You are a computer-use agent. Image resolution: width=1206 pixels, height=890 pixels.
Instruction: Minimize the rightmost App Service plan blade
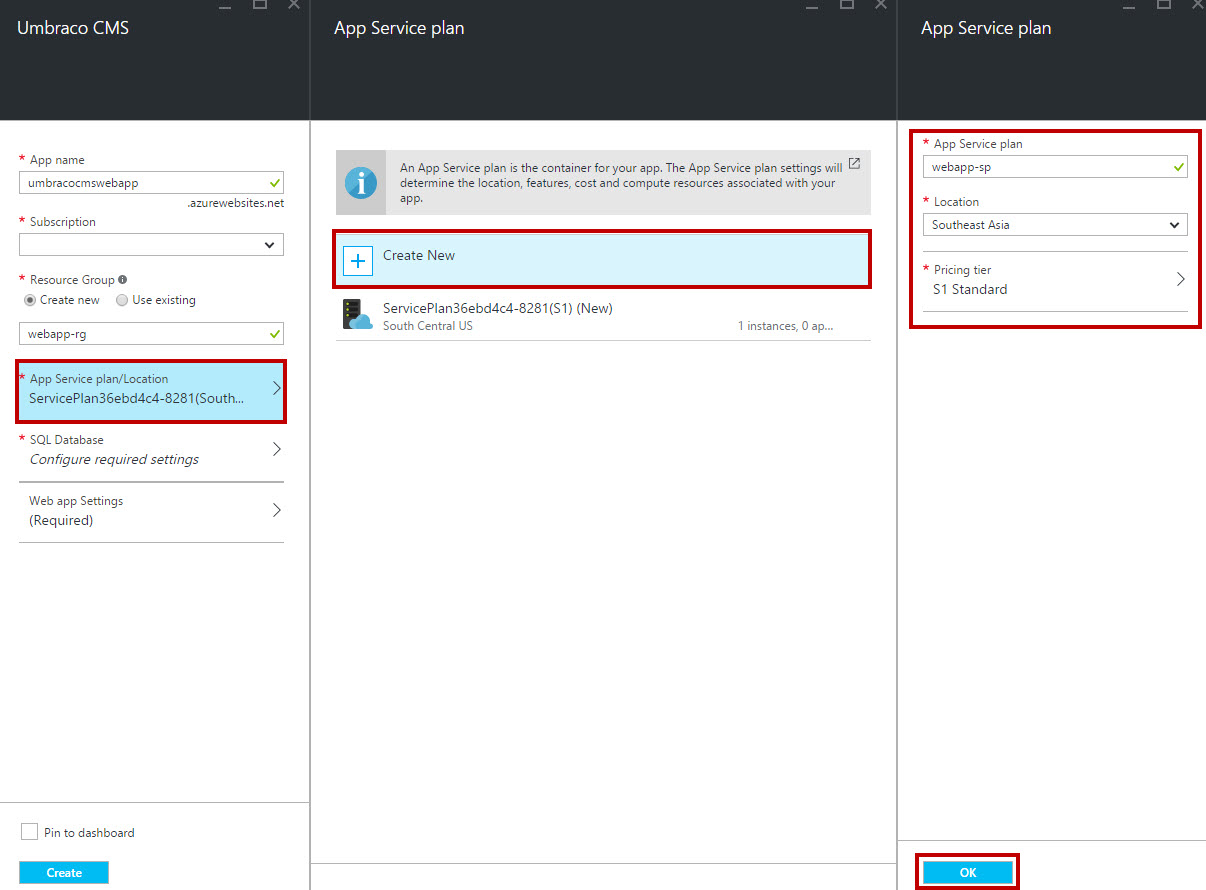1130,5
